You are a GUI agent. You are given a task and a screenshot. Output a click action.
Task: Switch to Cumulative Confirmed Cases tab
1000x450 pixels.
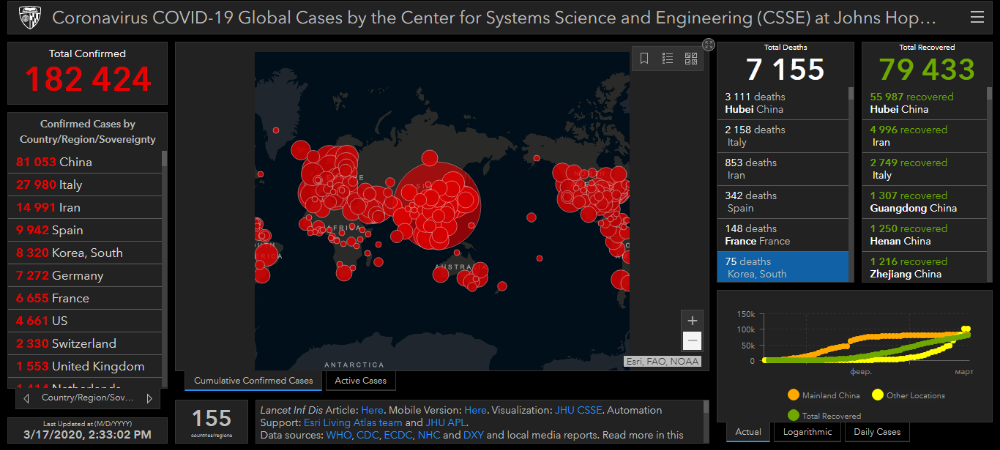254,381
